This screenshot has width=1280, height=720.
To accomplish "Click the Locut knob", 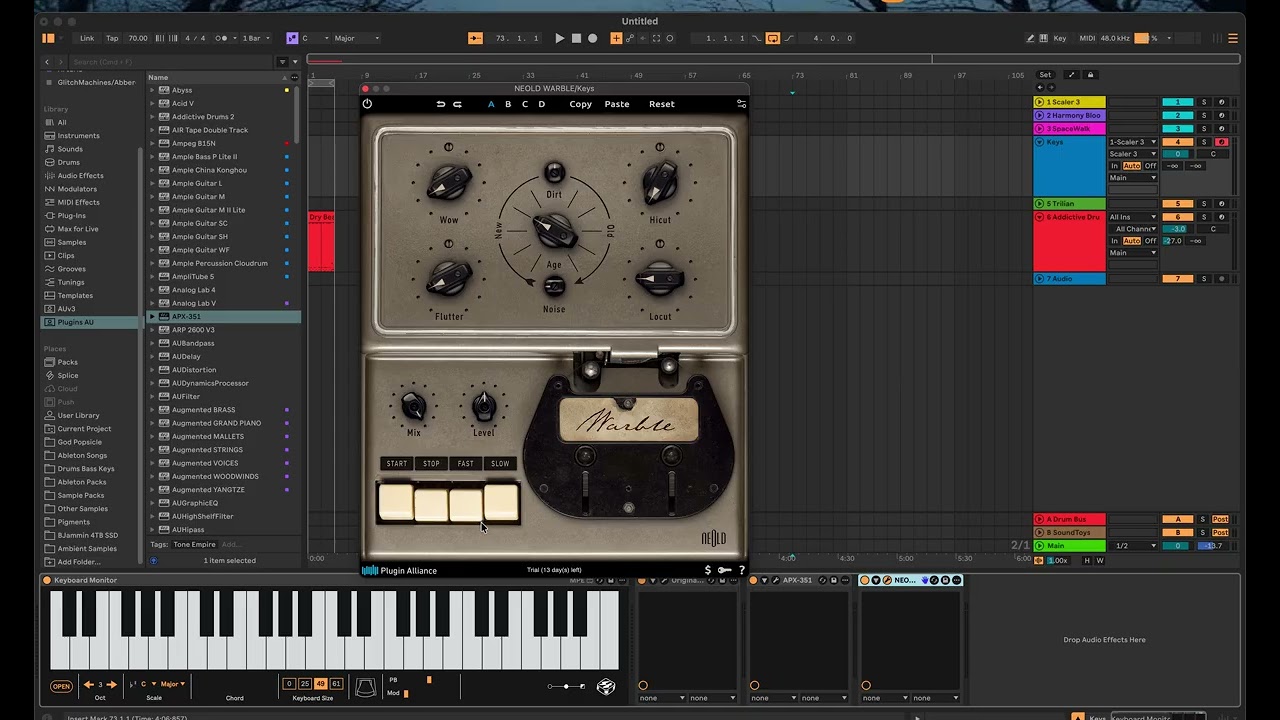I will tap(660, 280).
